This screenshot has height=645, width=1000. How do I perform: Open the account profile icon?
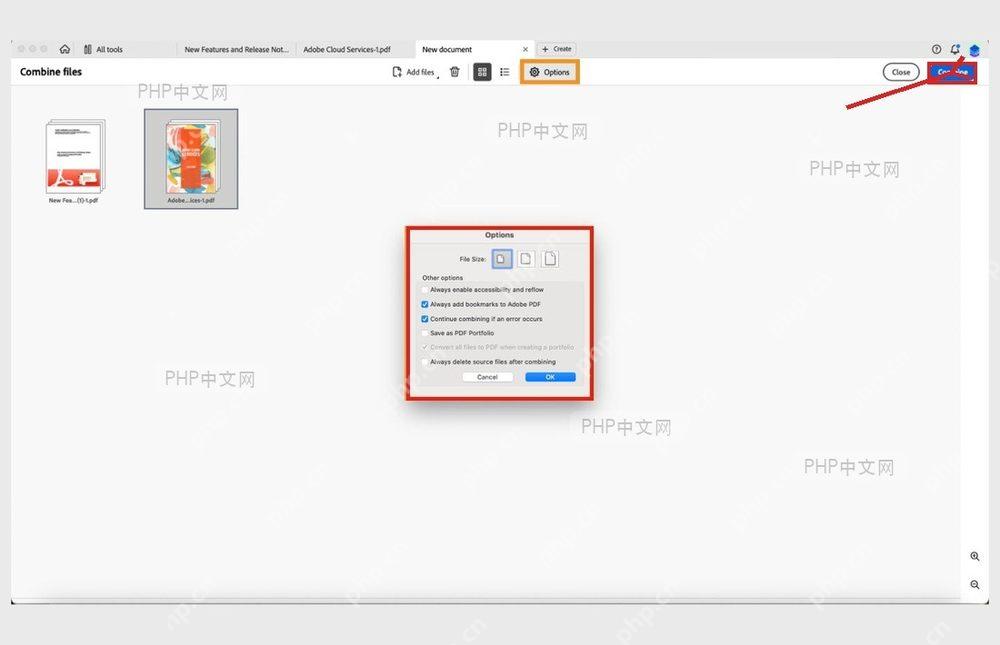[x=974, y=50]
